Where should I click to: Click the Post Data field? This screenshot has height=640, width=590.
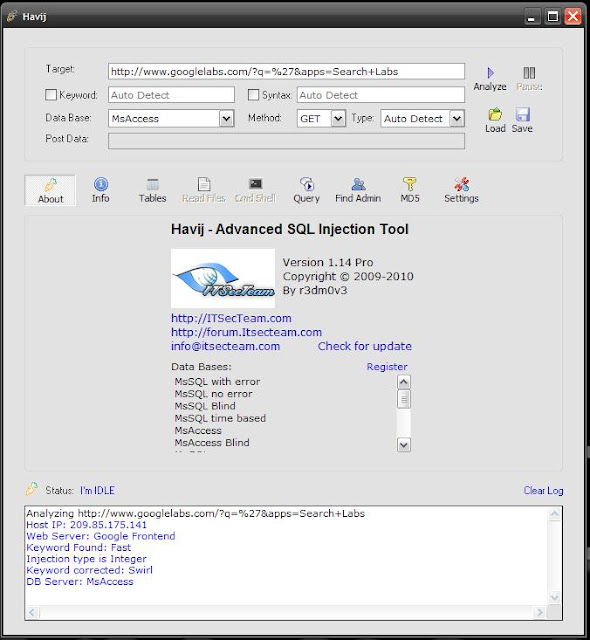pyautogui.click(x=286, y=141)
